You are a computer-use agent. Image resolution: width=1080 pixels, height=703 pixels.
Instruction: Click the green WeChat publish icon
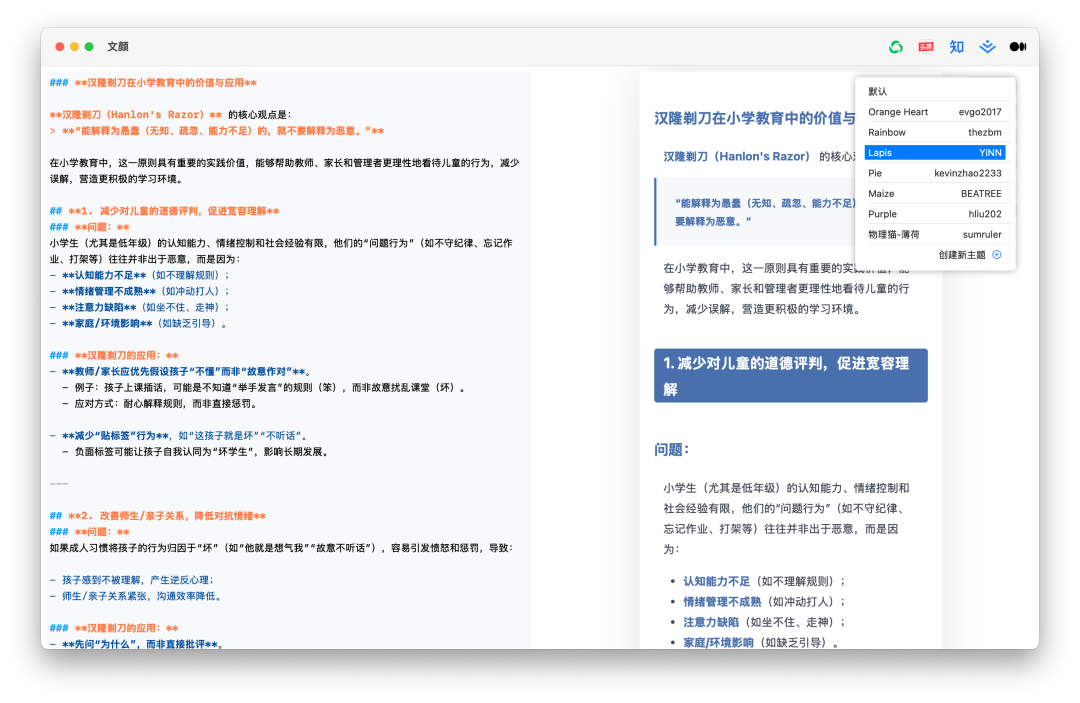[x=896, y=47]
